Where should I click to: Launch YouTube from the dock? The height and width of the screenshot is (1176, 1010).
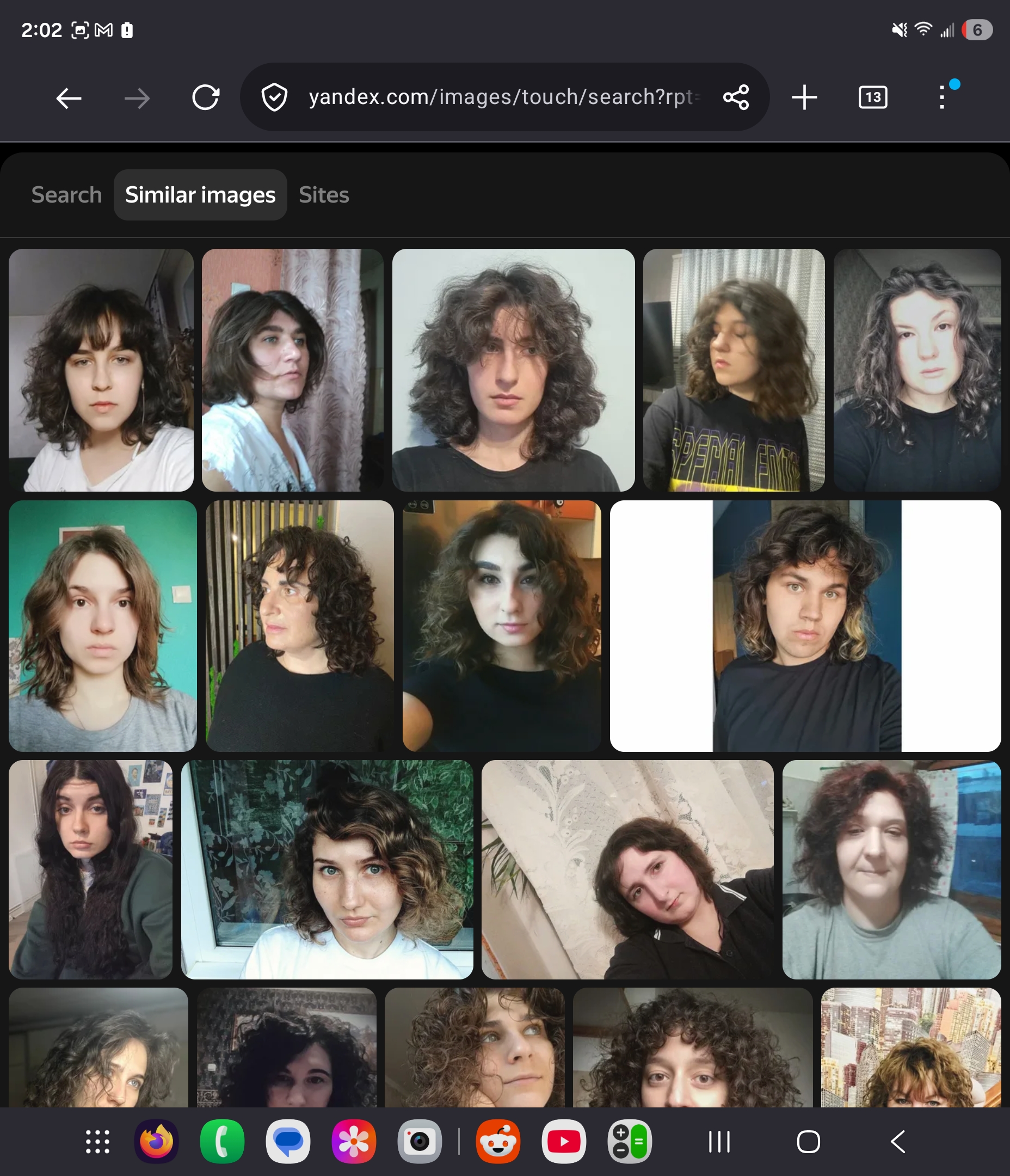564,1141
